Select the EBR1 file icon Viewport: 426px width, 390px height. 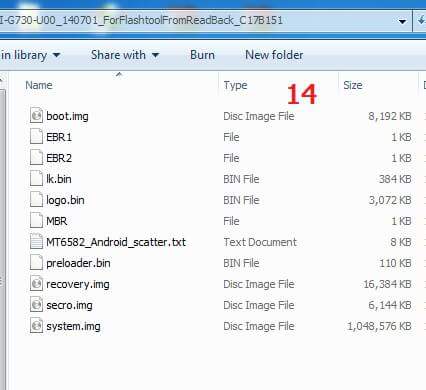[36, 137]
